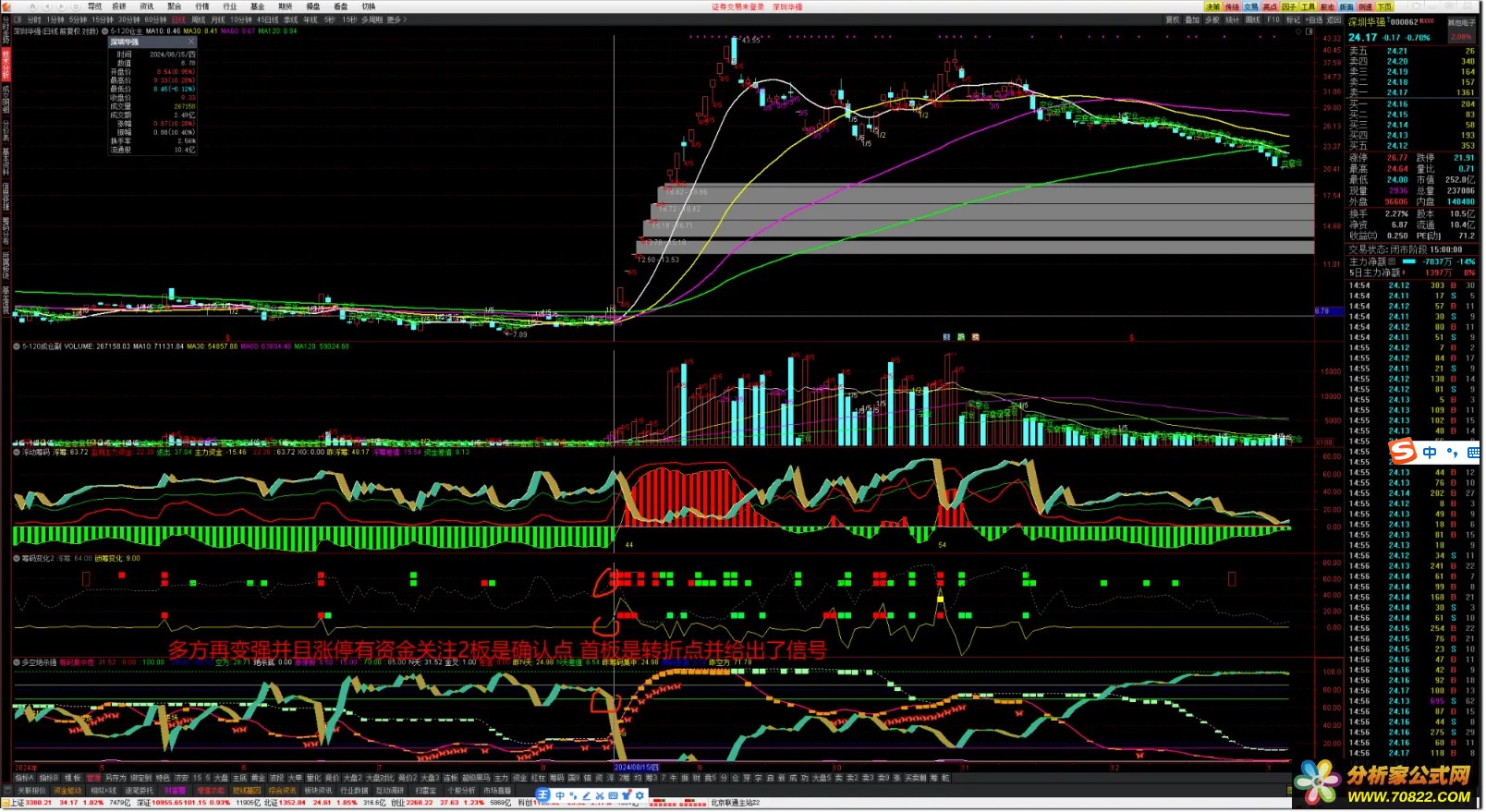Click the 统计 chart option
The image size is (1486, 812).
point(1233,19)
